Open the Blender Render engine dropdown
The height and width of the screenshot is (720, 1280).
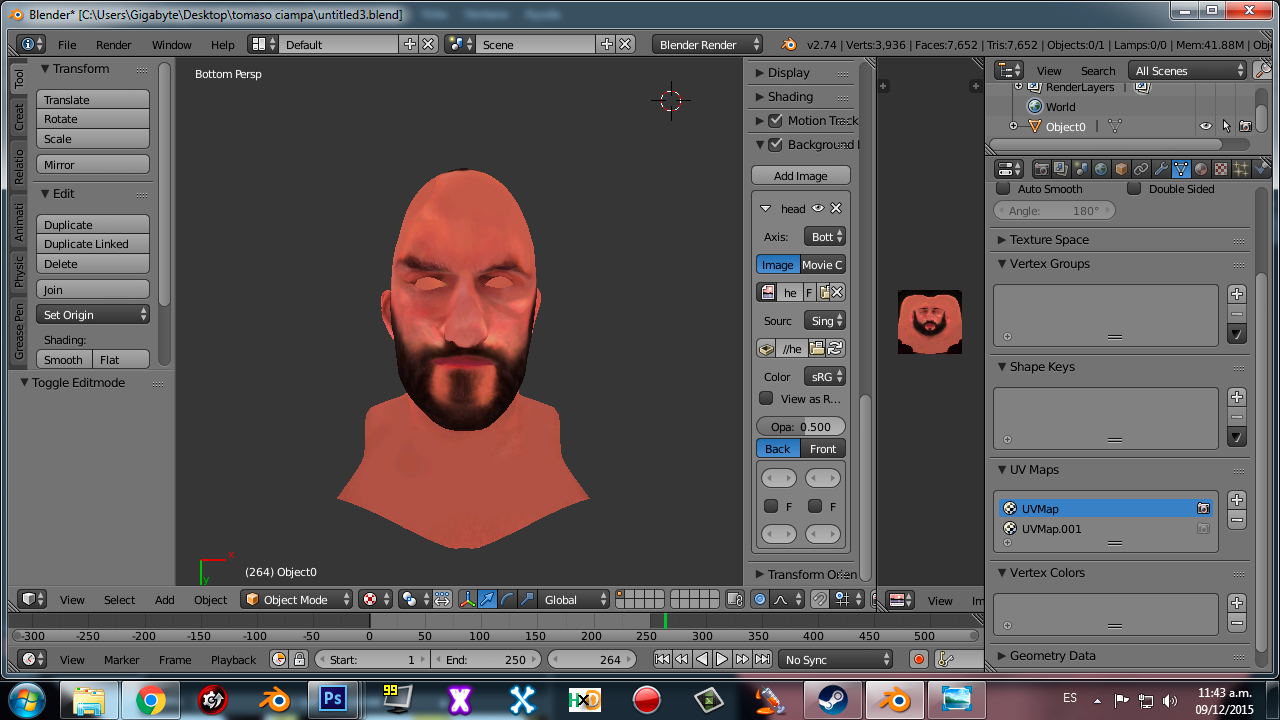pyautogui.click(x=707, y=44)
